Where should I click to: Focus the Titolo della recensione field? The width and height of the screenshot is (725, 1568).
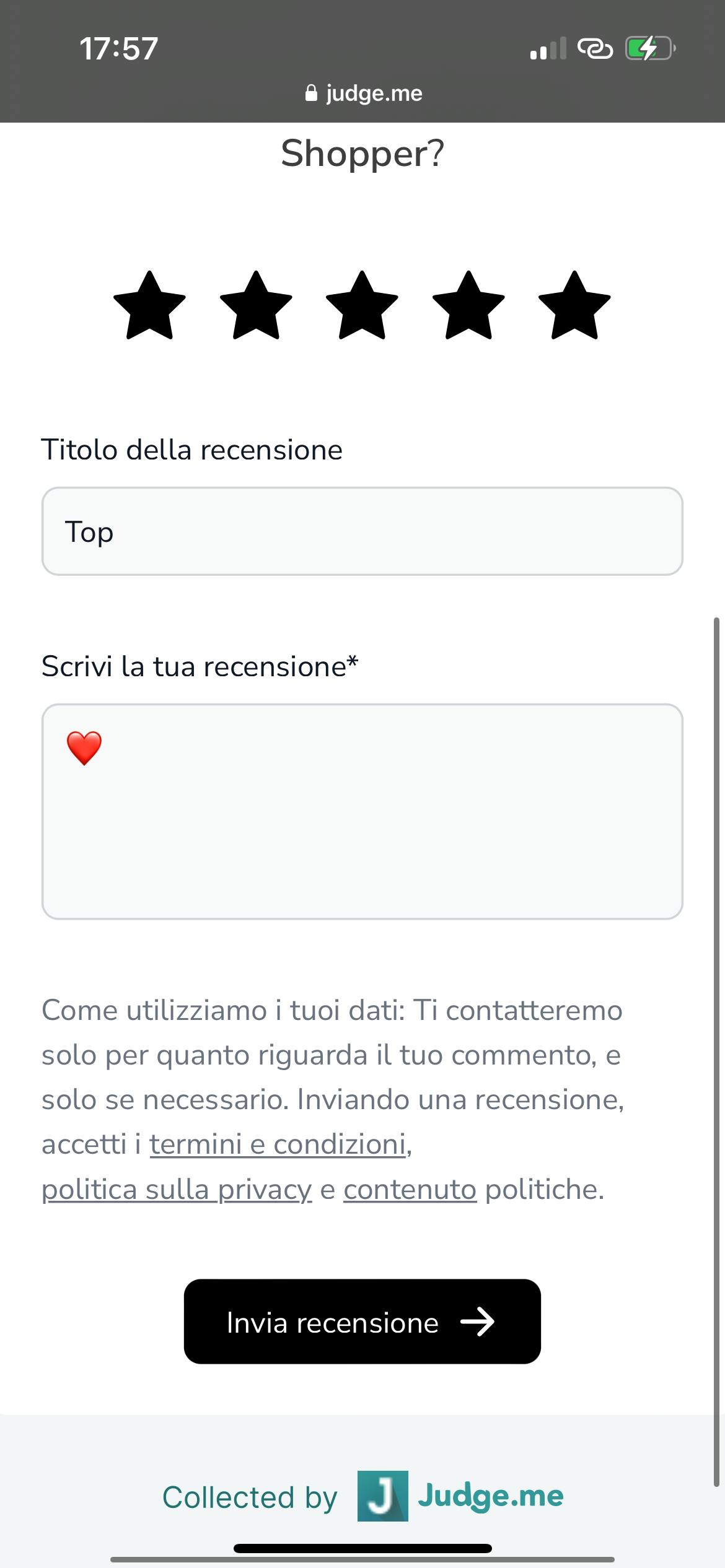point(362,531)
